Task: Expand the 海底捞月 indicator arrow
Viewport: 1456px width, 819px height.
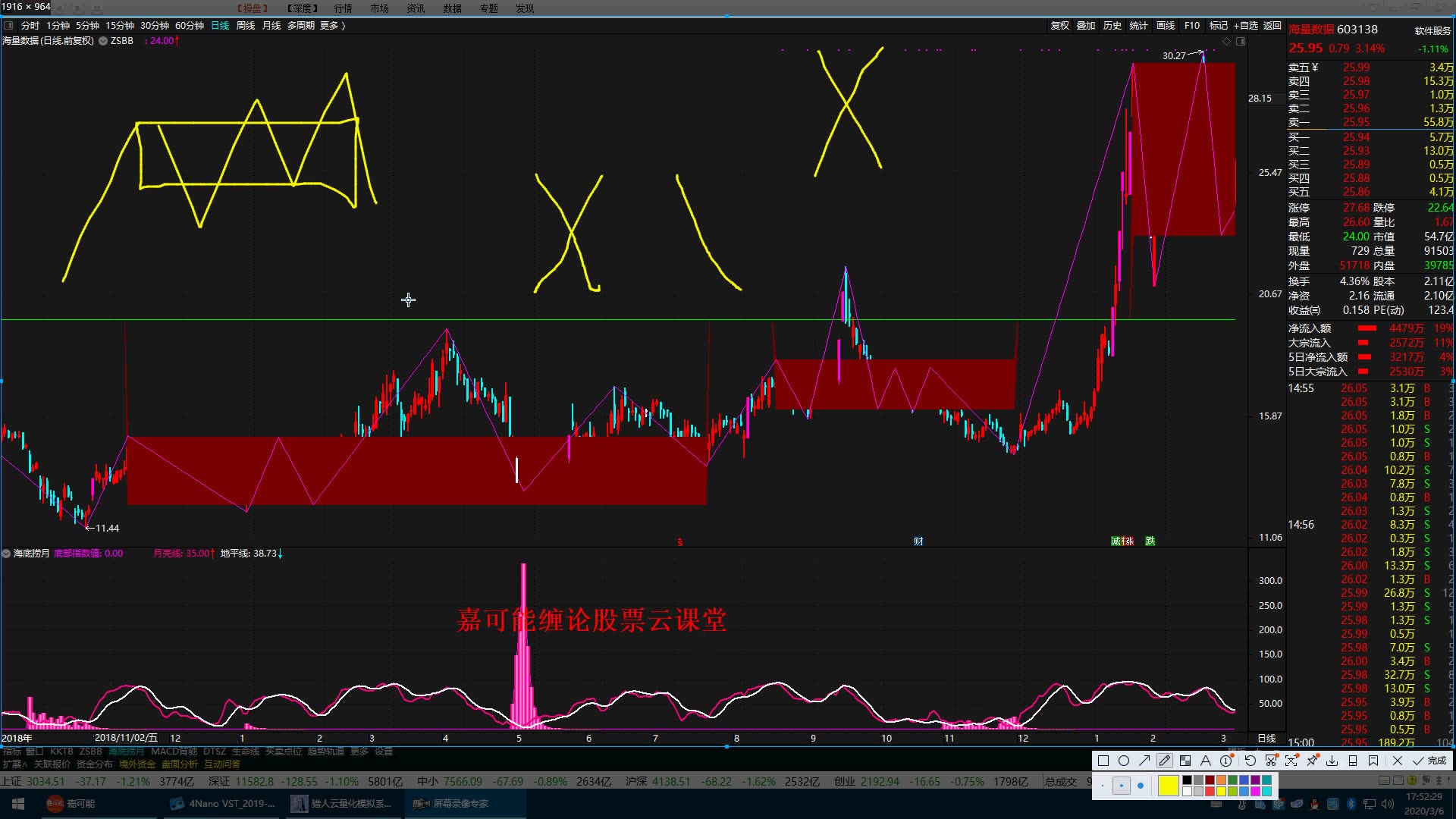Action: click(x=6, y=554)
